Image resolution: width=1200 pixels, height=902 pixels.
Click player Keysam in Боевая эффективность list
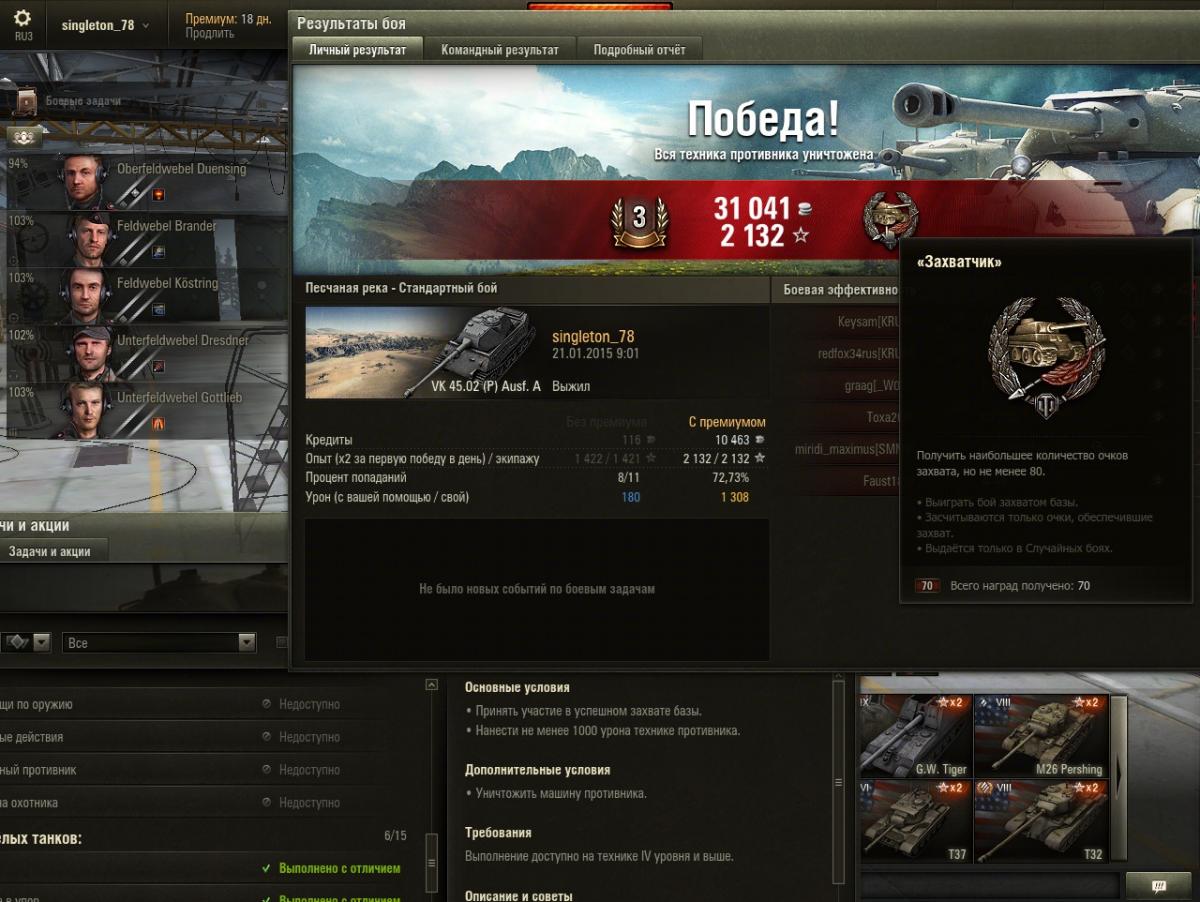pos(870,322)
